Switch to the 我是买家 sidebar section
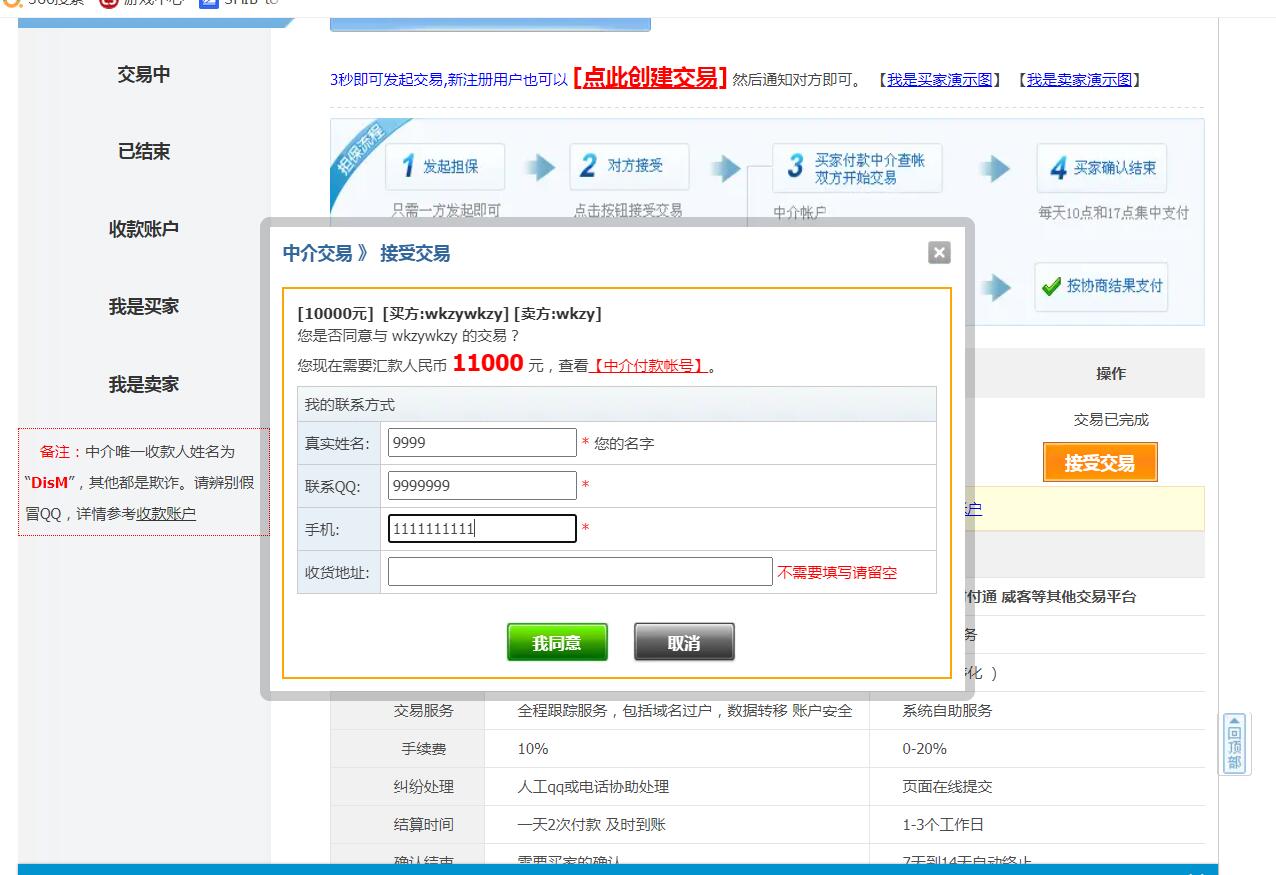The image size is (1276, 875). pos(144,307)
